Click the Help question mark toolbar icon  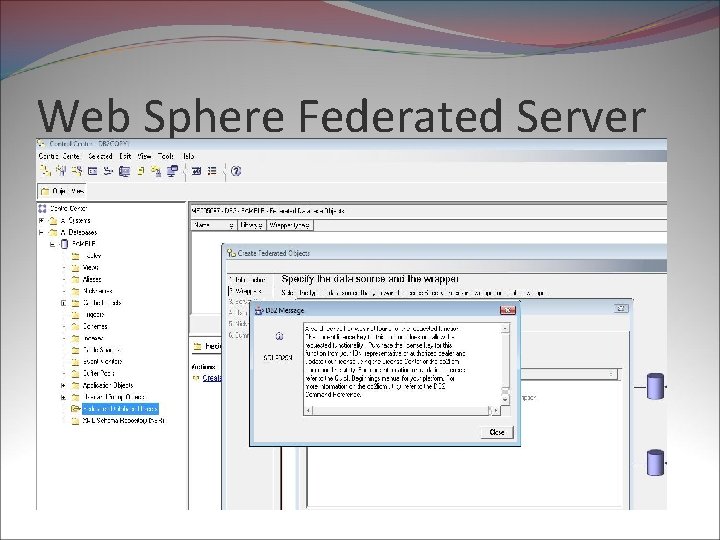[236, 171]
